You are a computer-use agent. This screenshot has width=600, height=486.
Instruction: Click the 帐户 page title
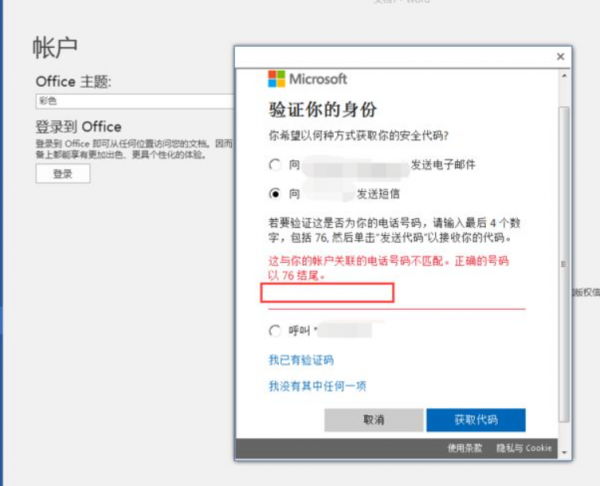coord(55,48)
